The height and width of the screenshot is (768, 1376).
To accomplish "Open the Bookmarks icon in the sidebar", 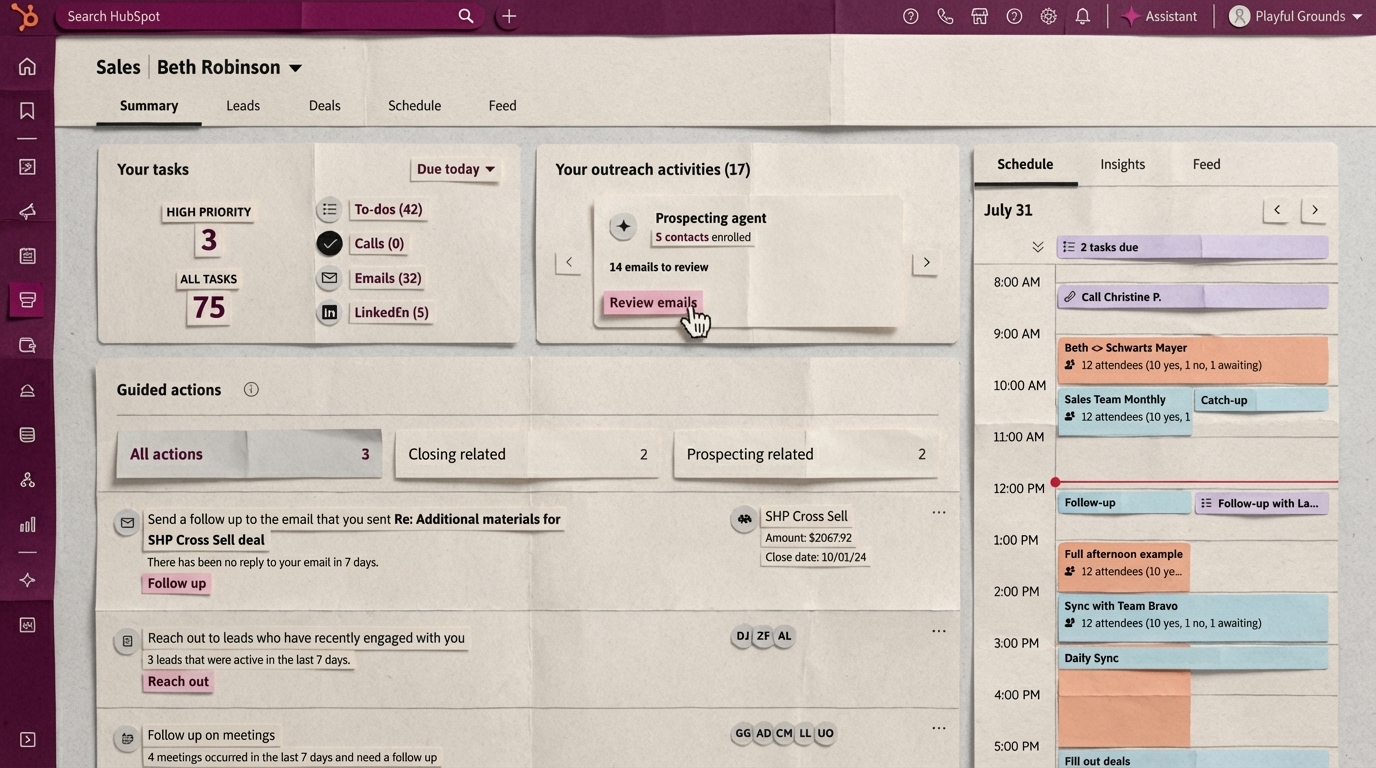I will click(x=27, y=108).
